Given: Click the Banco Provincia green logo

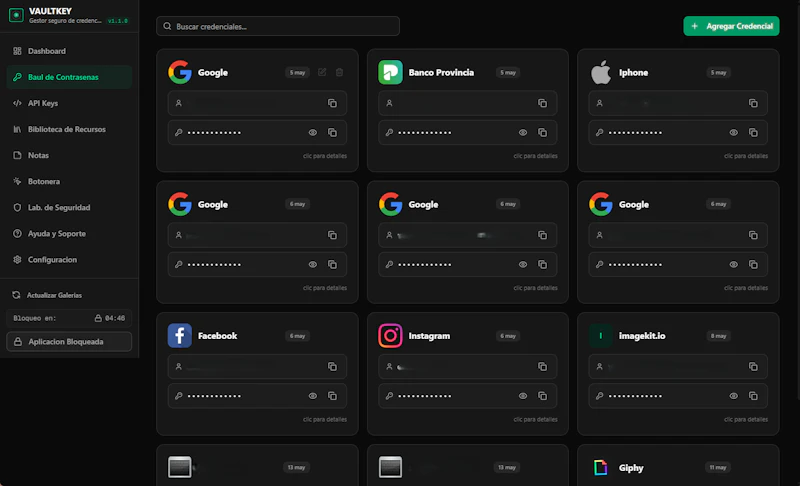Looking at the screenshot, I should pos(390,72).
